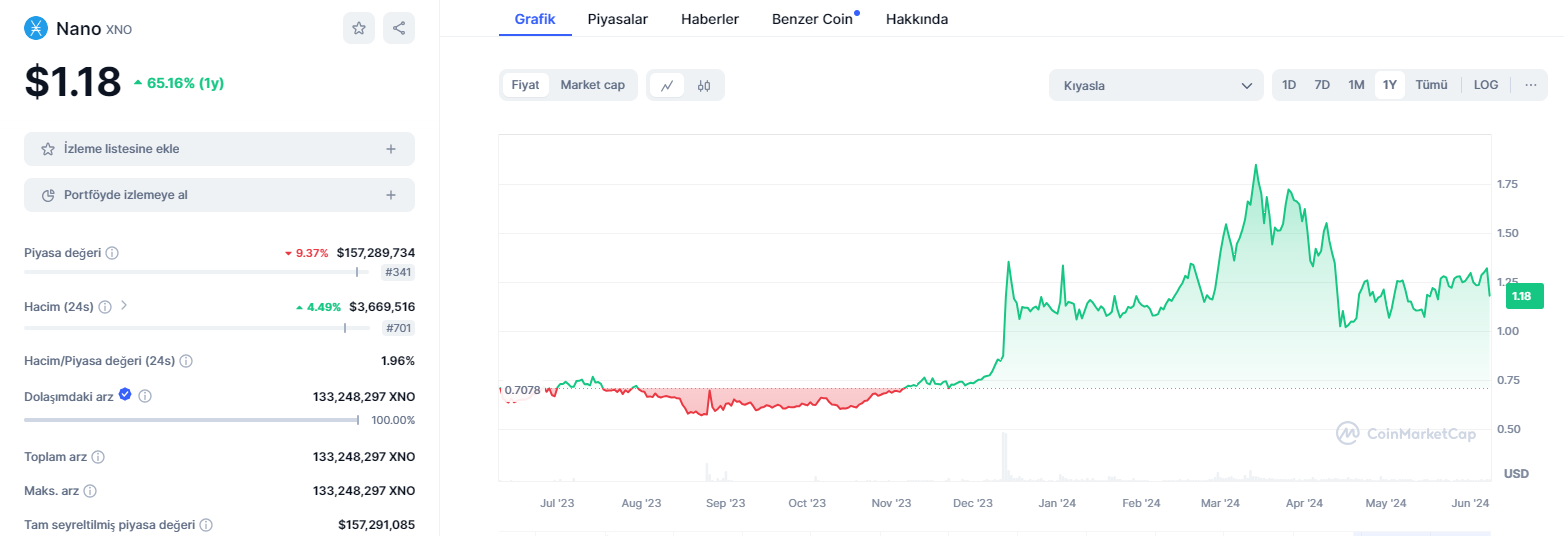
Task: Click the XNO ticker symbol in heading
Action: pos(119,29)
